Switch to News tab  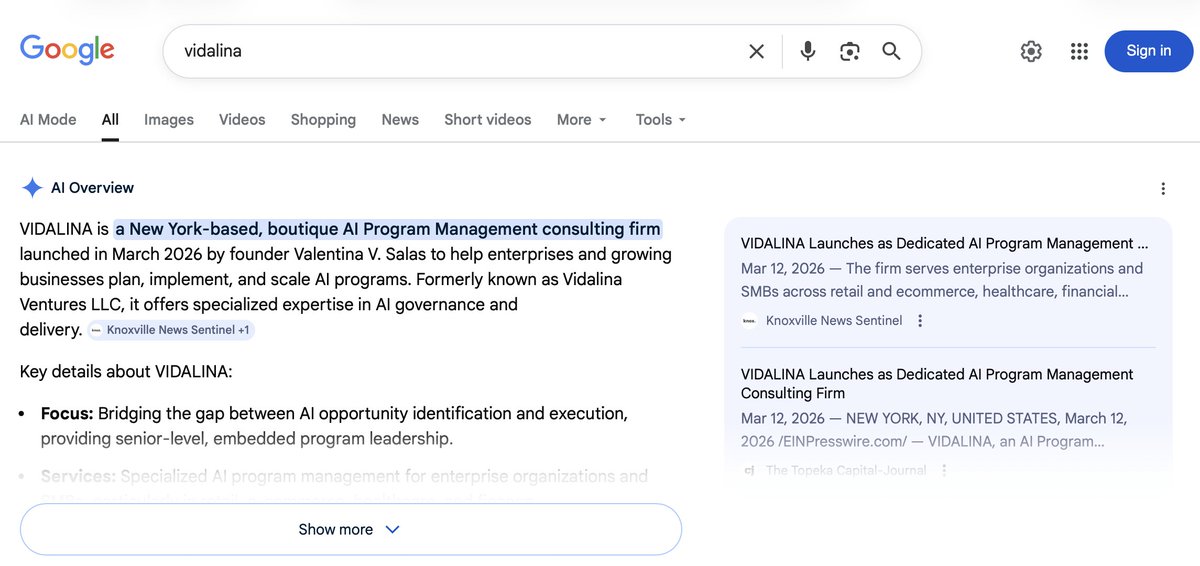point(400,119)
